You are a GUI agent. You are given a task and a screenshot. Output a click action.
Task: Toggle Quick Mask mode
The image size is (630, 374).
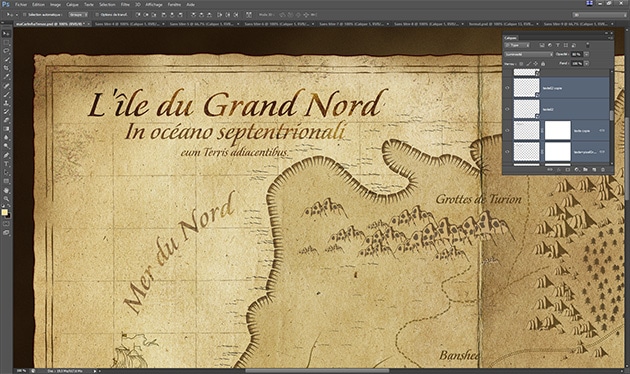tap(6, 224)
